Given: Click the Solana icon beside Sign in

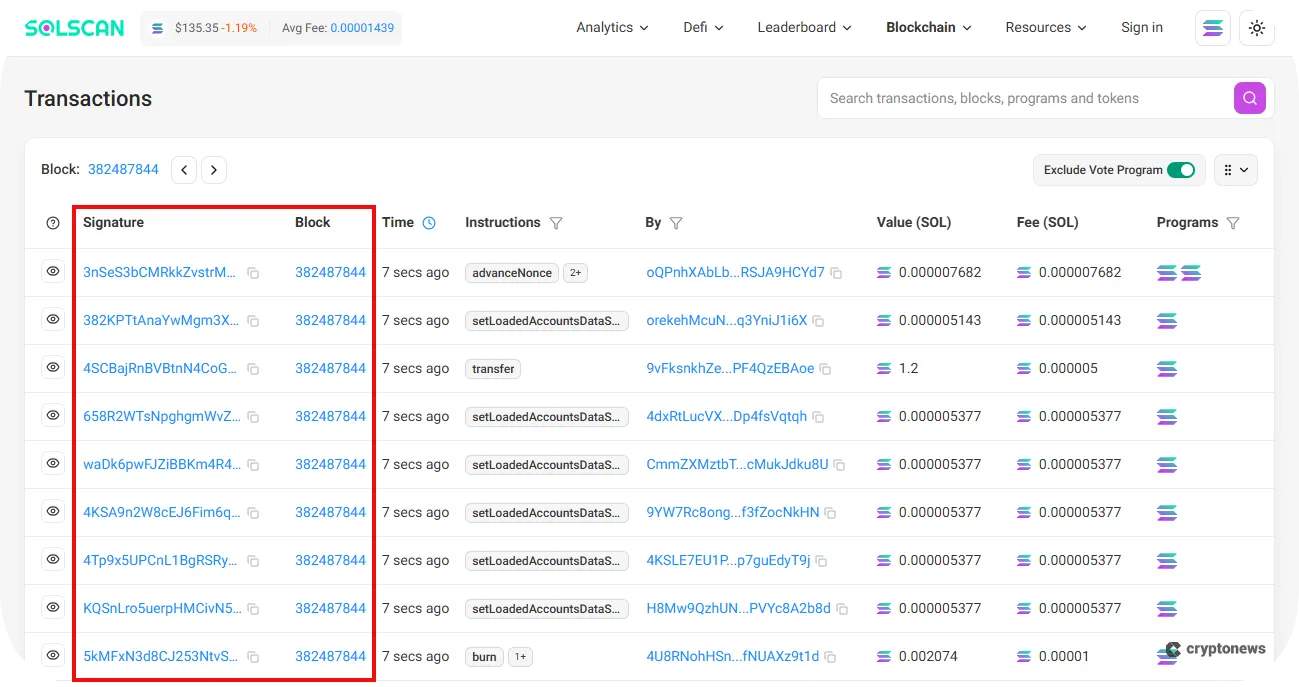Looking at the screenshot, I should pos(1212,27).
